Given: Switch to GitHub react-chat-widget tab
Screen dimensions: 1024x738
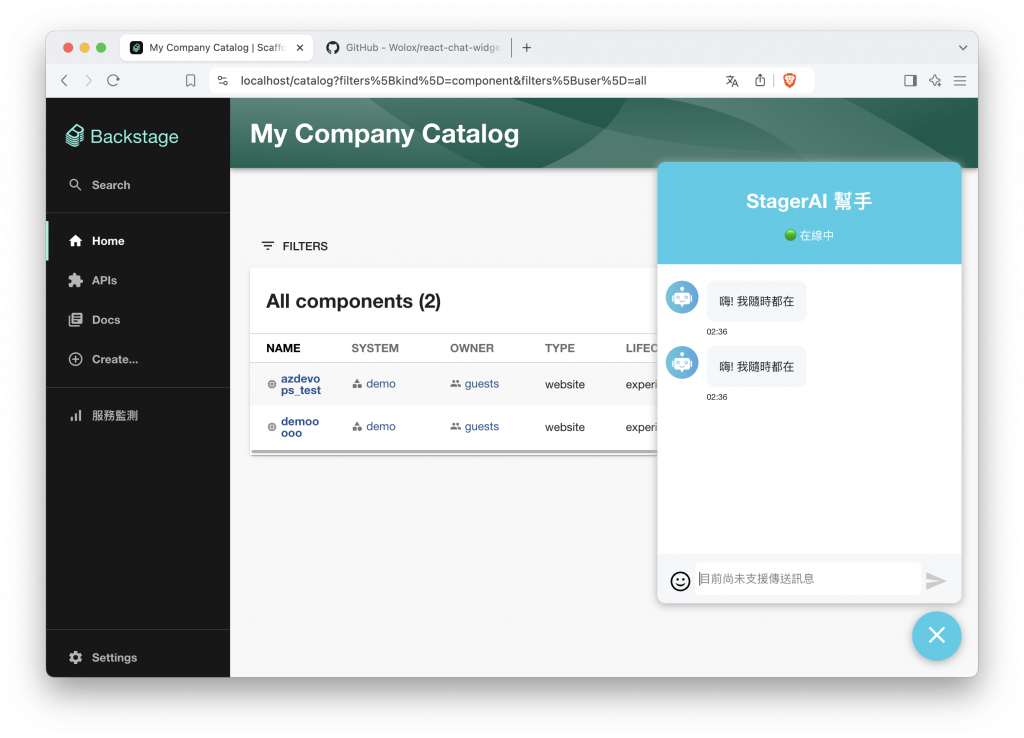Looking at the screenshot, I should coord(414,48).
